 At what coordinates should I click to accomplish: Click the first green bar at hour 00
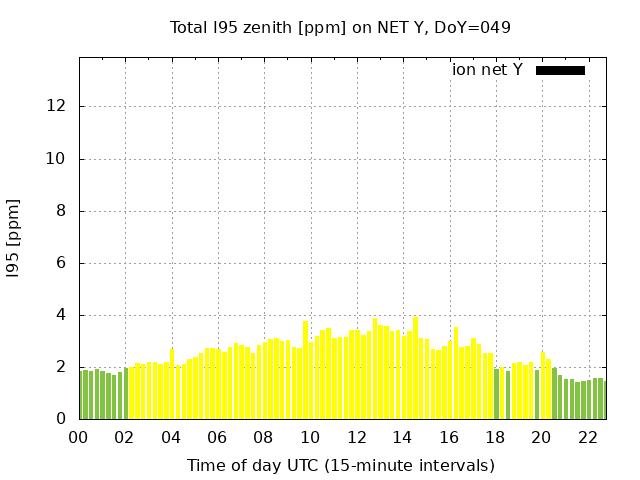pyautogui.click(x=82, y=395)
